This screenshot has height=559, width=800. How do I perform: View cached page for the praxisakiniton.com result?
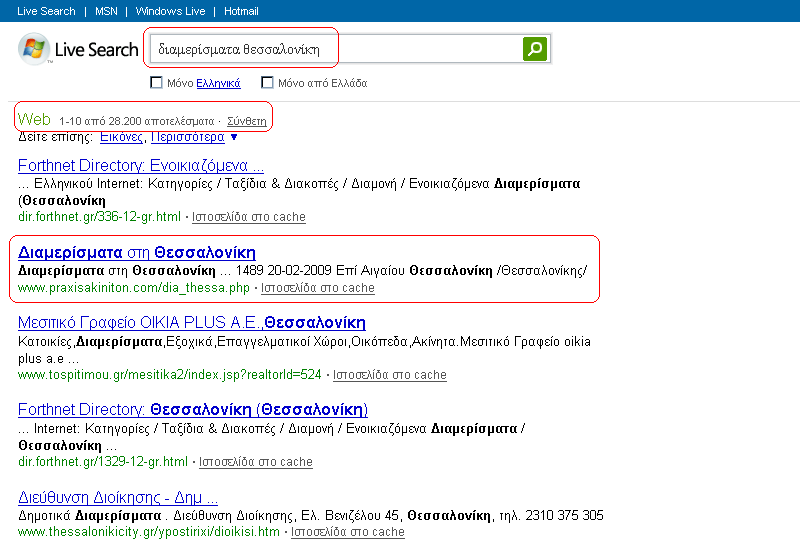point(318,288)
